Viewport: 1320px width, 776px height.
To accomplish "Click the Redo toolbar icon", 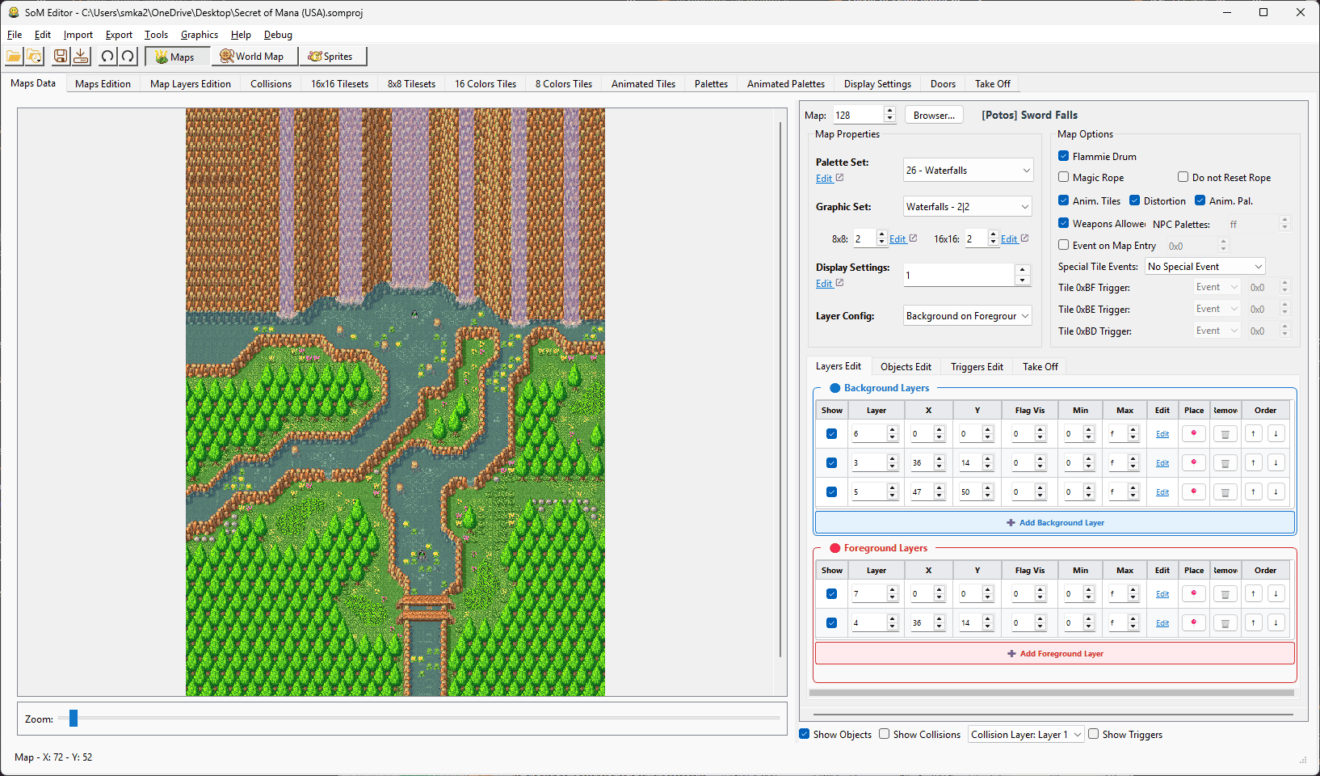I will (x=128, y=56).
